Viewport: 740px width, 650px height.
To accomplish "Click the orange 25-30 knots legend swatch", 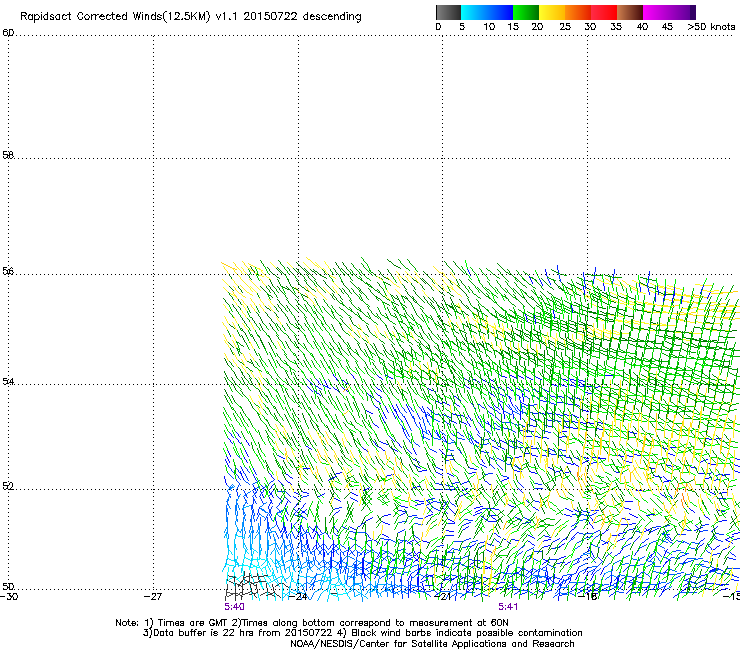I will click(578, 12).
